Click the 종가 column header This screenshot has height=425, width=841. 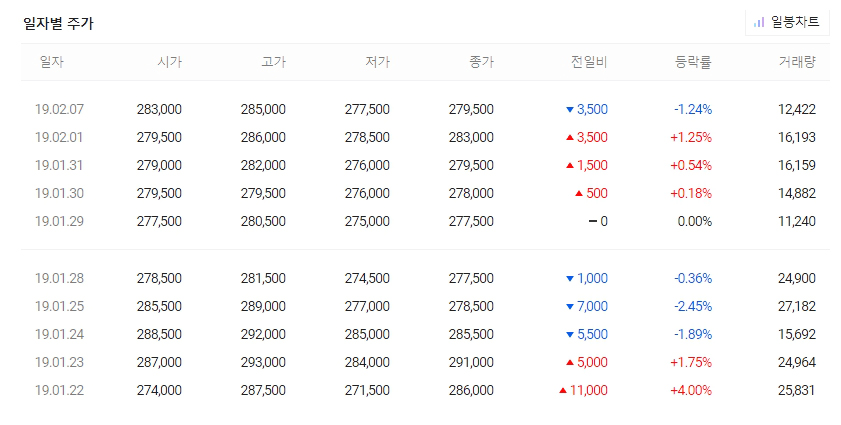click(482, 62)
